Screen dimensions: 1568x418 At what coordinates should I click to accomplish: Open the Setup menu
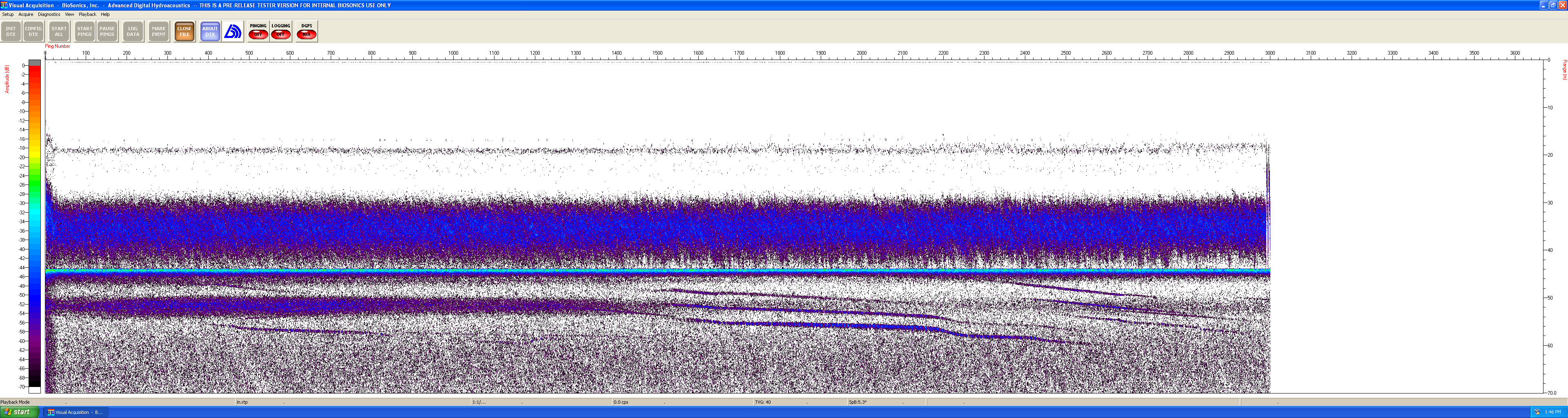click(x=8, y=15)
